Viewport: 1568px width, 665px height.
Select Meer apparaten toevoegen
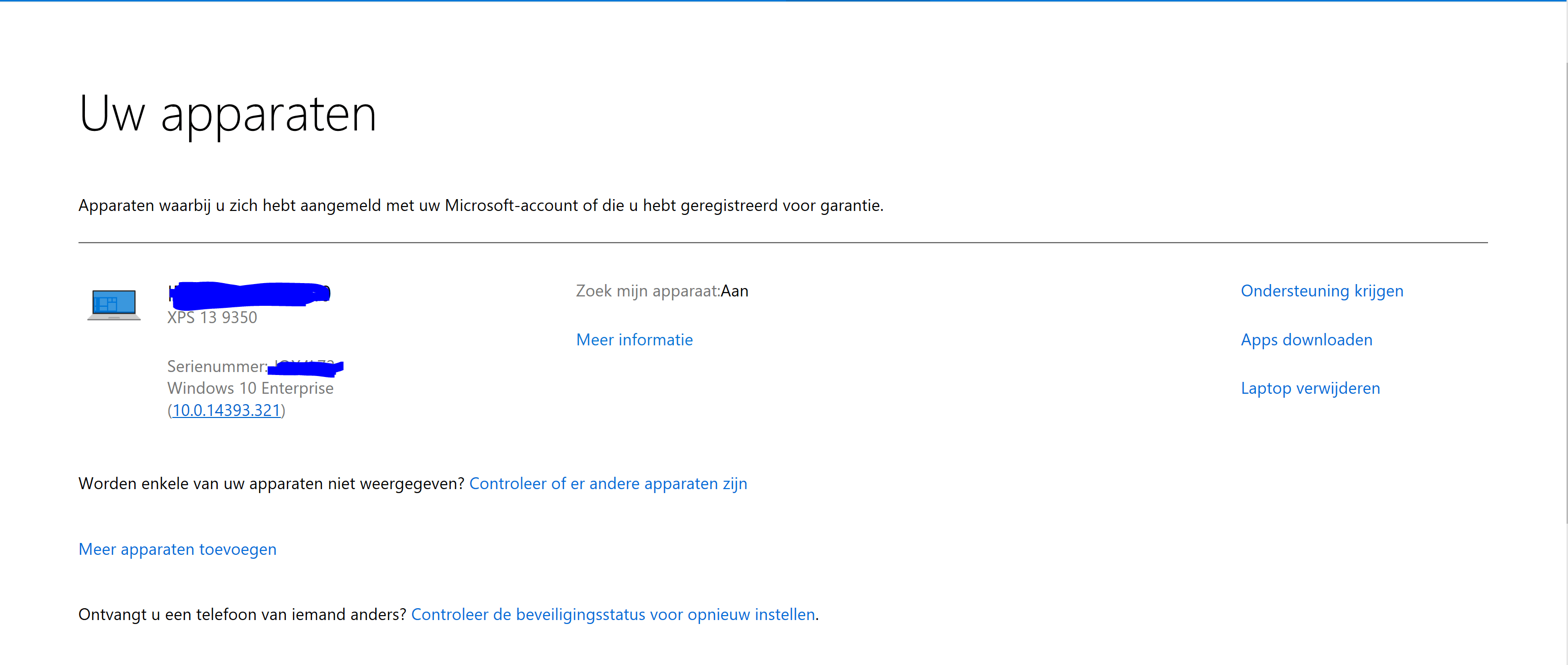click(x=178, y=549)
